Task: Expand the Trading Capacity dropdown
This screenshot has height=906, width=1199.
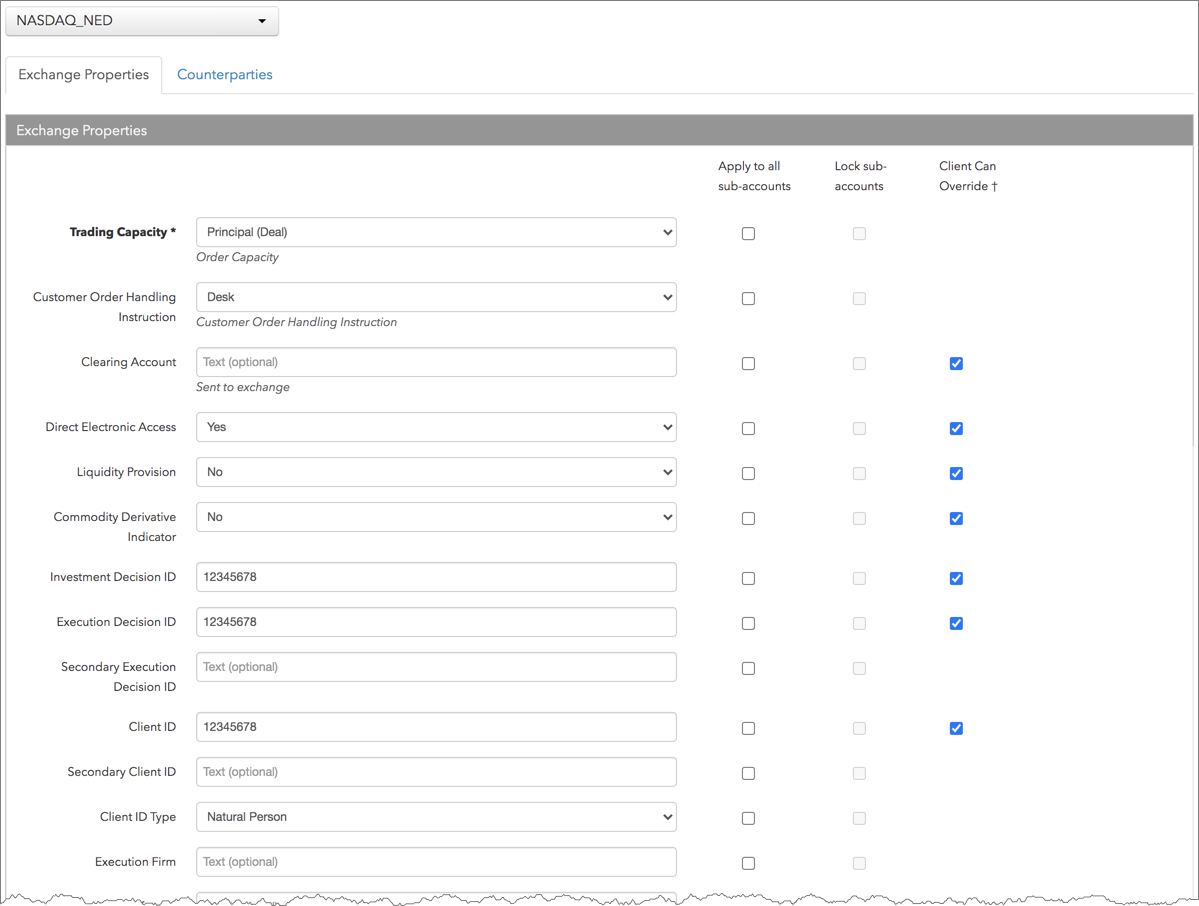Action: (436, 232)
